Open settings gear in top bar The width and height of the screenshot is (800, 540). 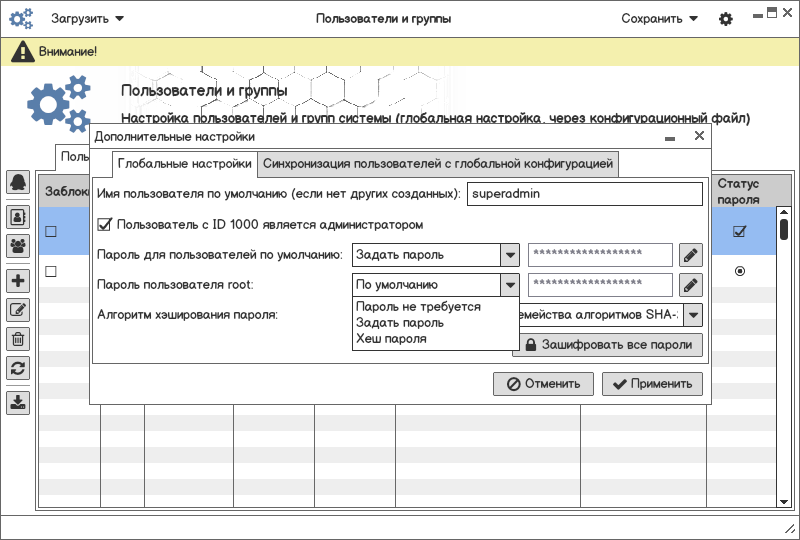(726, 19)
